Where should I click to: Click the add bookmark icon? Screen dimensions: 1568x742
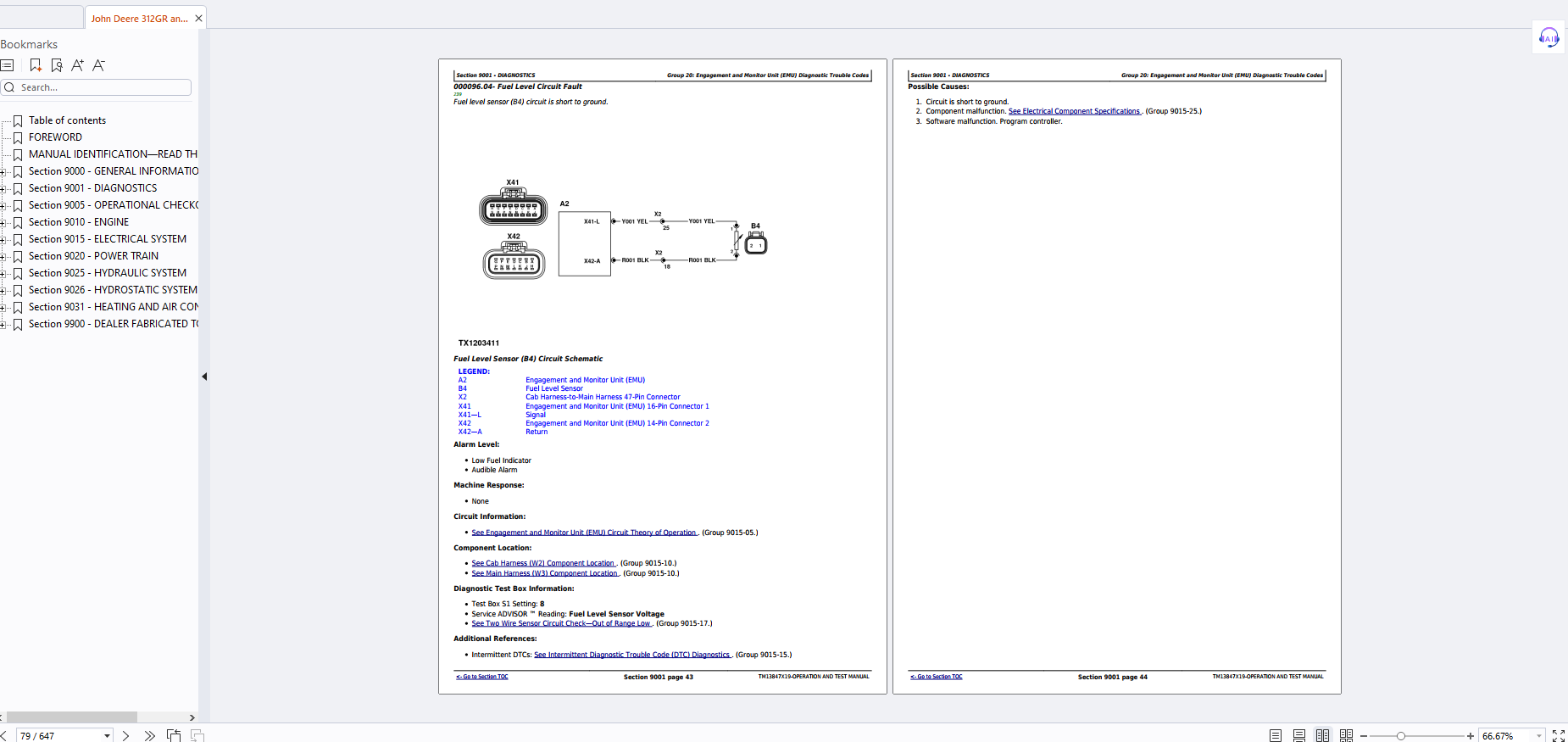(x=36, y=65)
